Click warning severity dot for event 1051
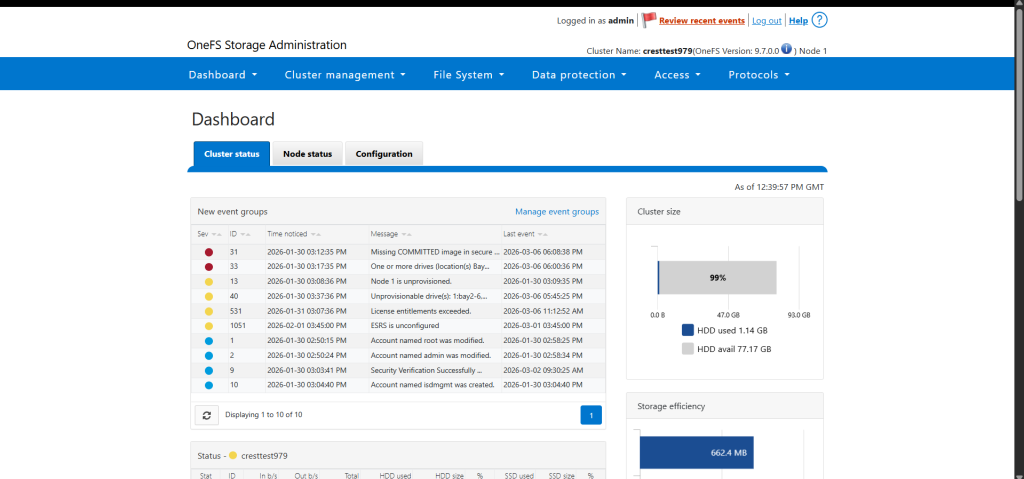Image resolution: width=1024 pixels, height=479 pixels. click(x=209, y=325)
